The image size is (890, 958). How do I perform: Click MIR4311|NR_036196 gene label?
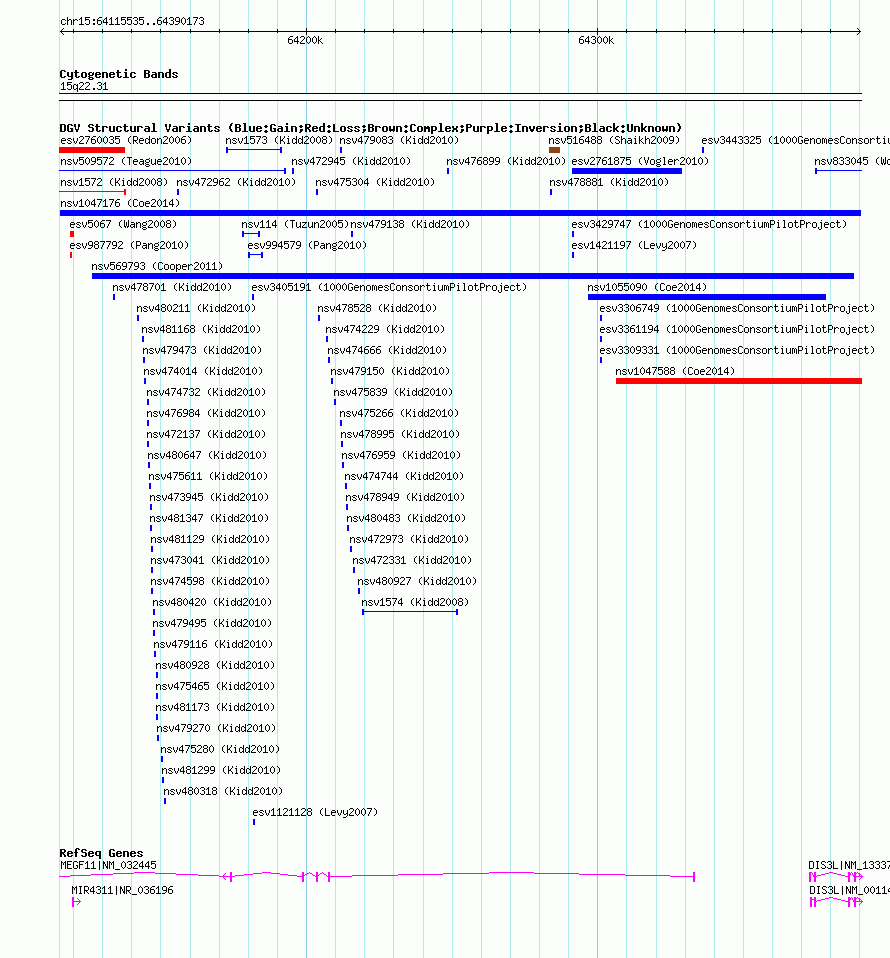[122, 890]
